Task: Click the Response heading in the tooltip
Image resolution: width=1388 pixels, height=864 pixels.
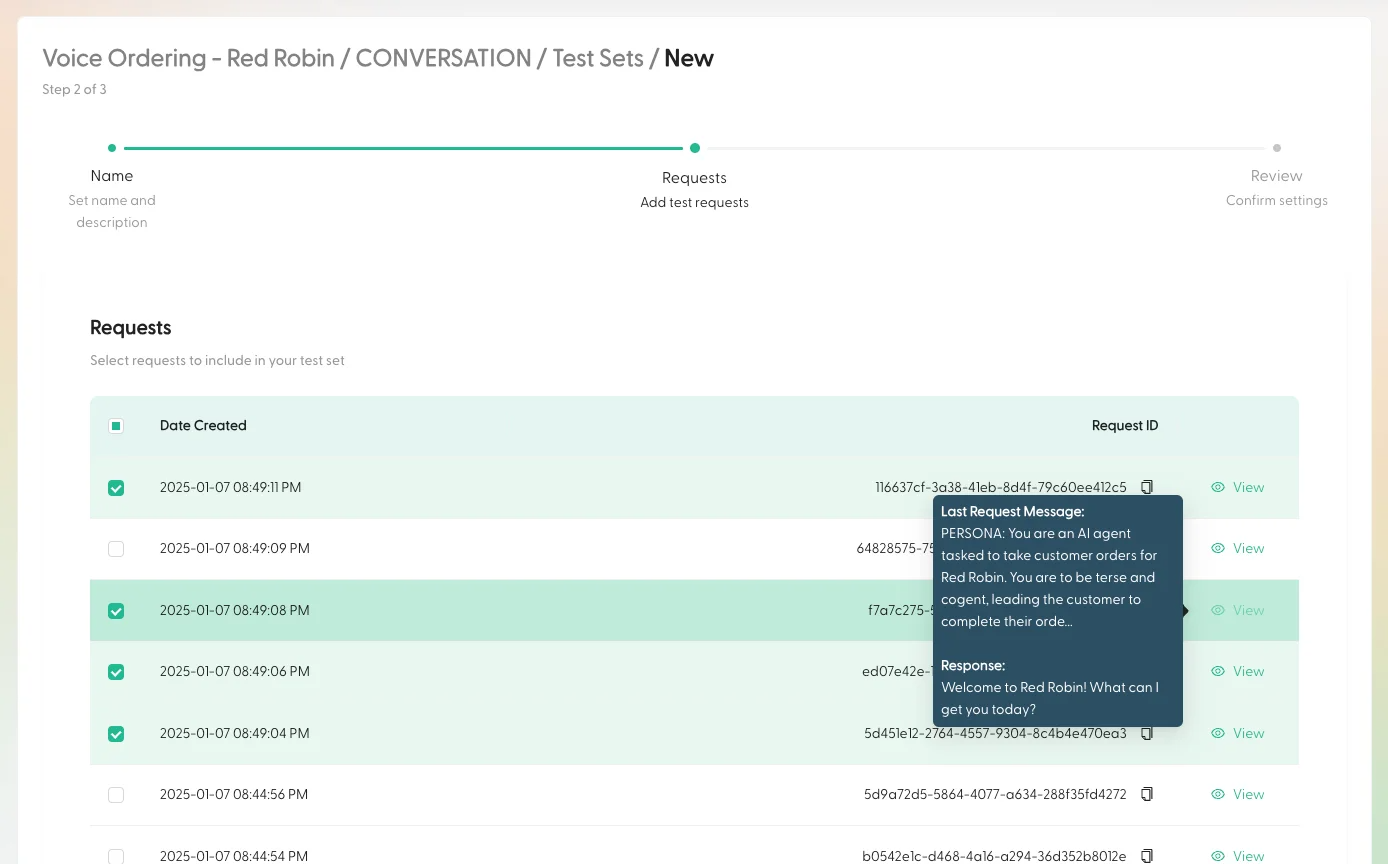Action: (x=973, y=665)
